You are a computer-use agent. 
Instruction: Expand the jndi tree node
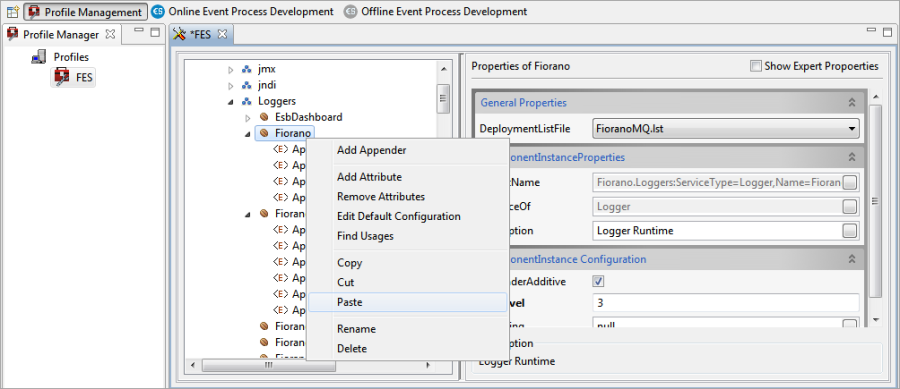[x=231, y=86]
